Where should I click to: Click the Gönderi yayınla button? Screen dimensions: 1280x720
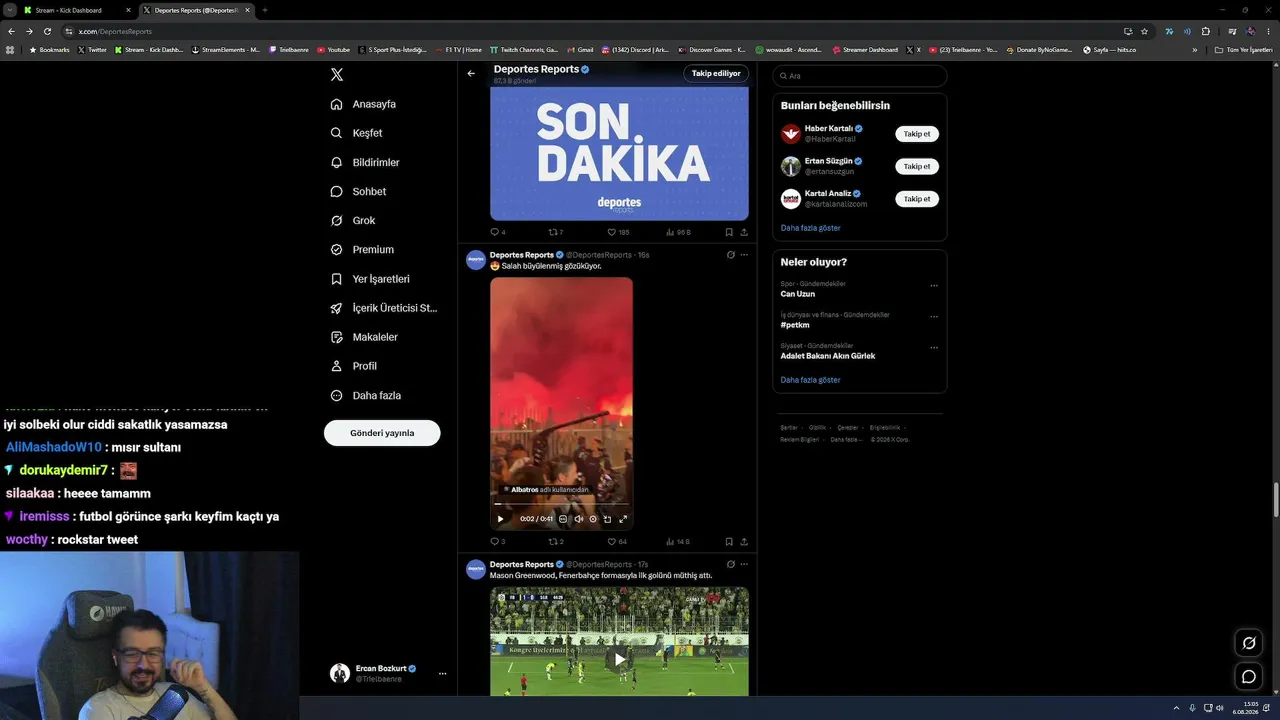click(382, 433)
